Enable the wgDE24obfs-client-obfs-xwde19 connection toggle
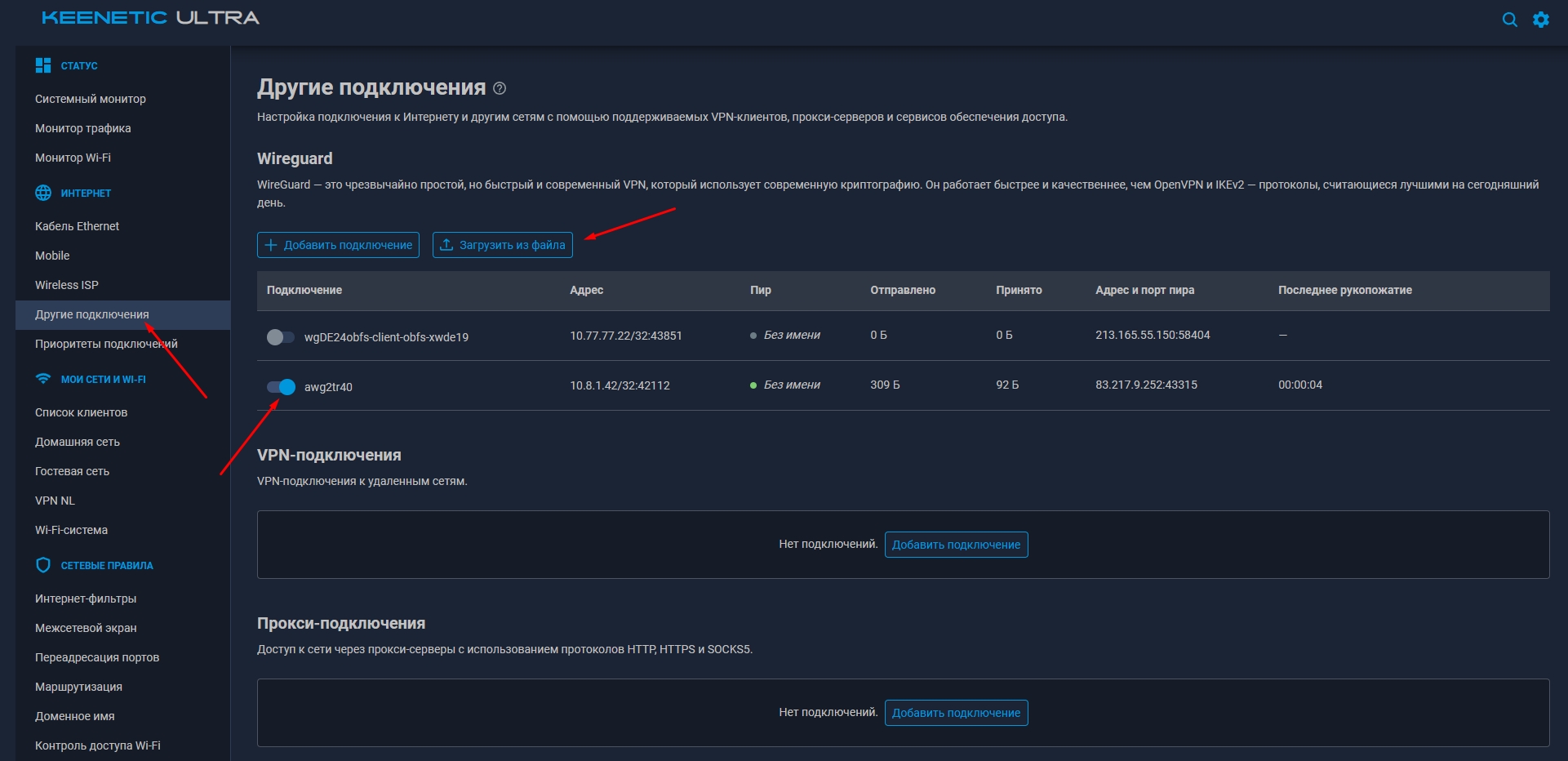Viewport: 1568px width, 761px height. 280,337
